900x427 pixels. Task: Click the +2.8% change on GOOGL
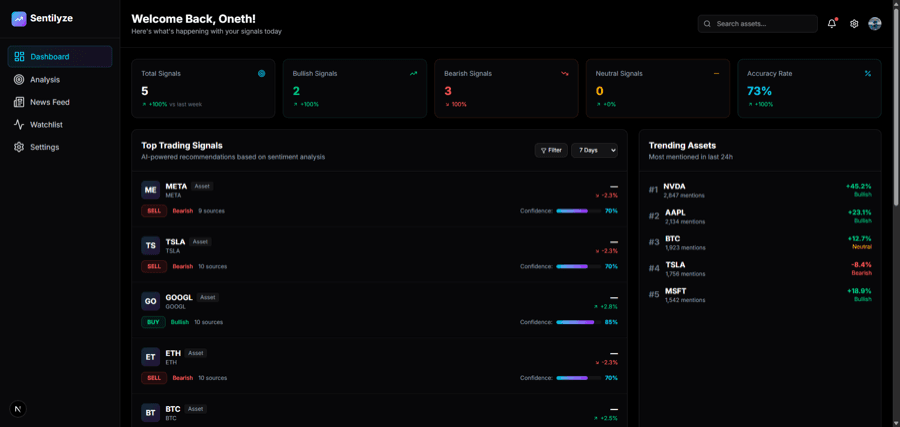click(608, 306)
